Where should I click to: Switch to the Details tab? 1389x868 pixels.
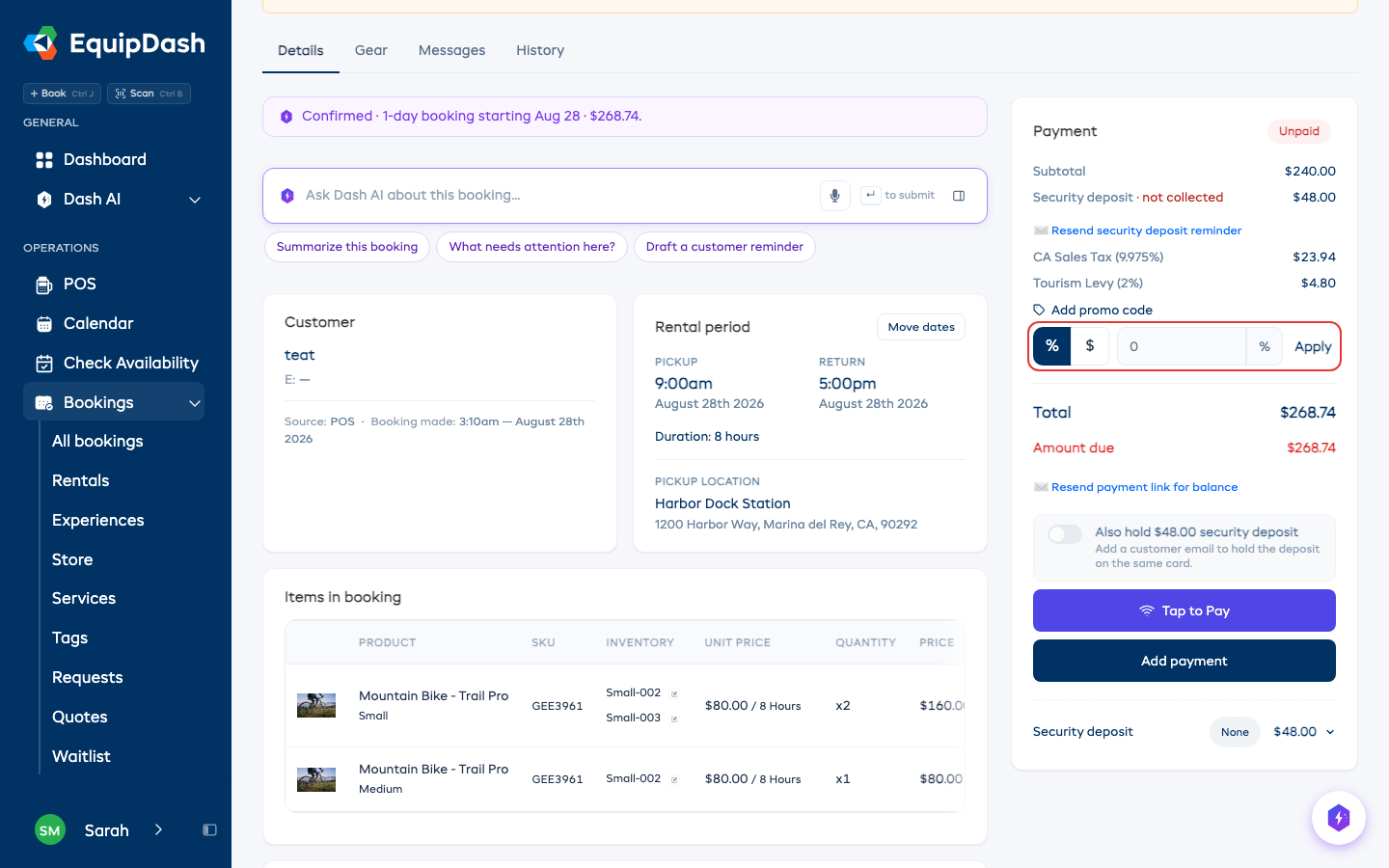tap(301, 50)
